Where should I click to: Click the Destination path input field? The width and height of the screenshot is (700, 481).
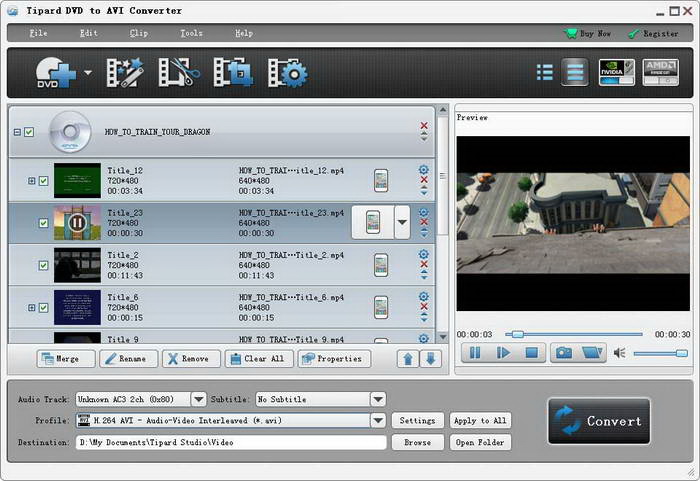pos(230,442)
